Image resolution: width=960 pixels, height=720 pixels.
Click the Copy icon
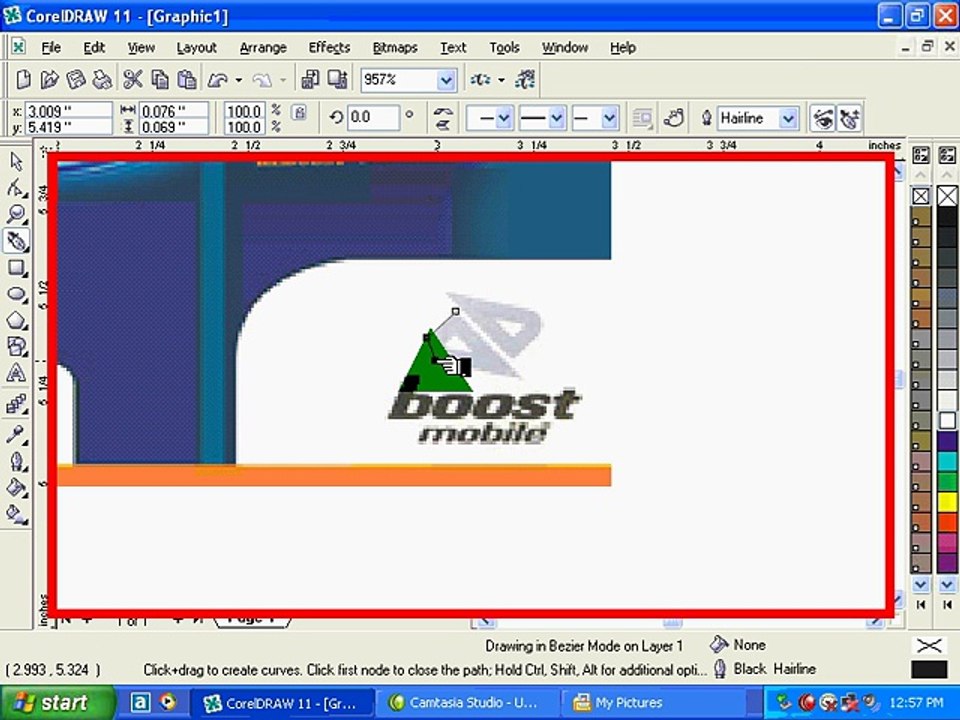[x=160, y=79]
